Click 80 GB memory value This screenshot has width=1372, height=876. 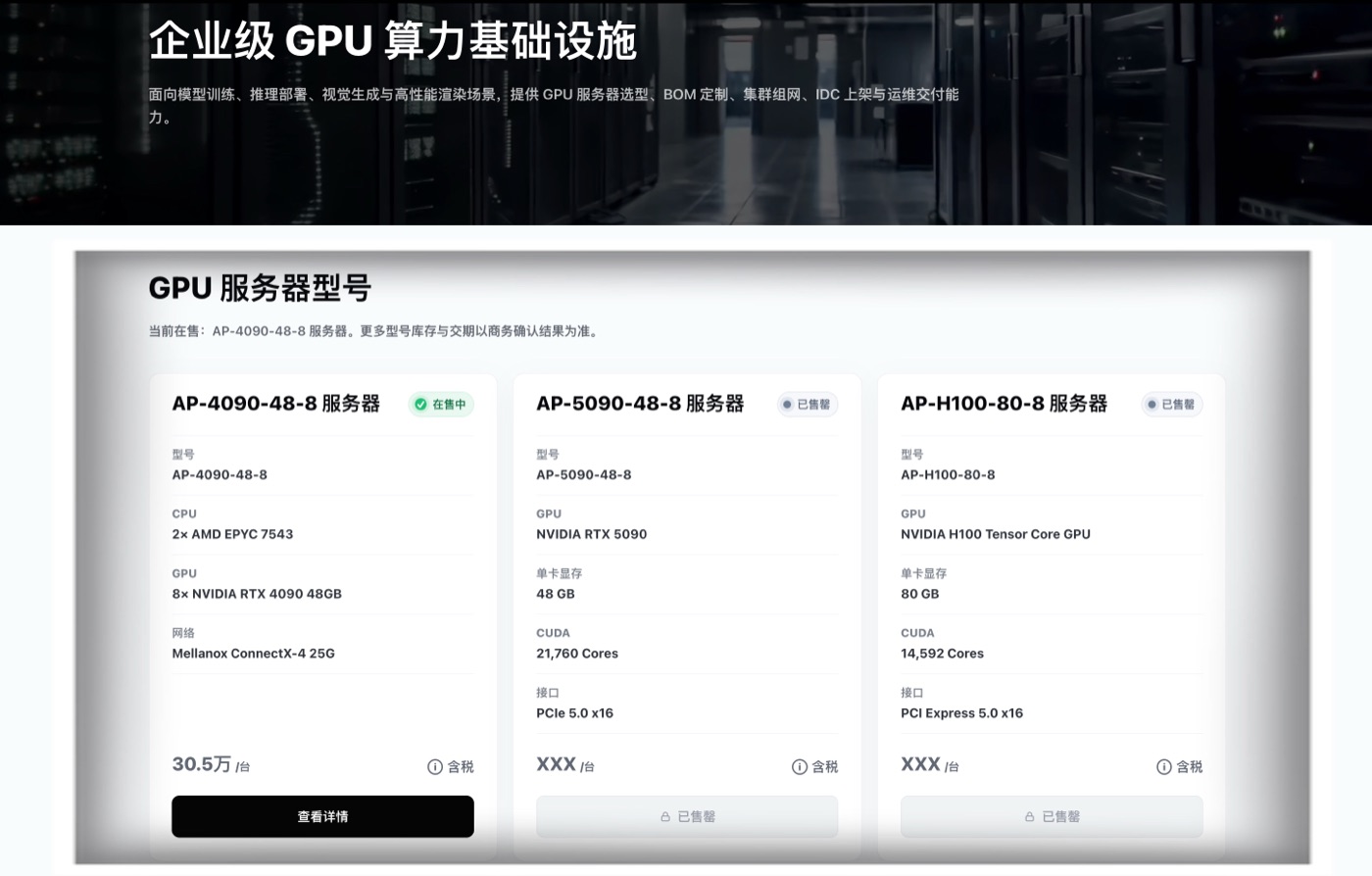(x=920, y=594)
